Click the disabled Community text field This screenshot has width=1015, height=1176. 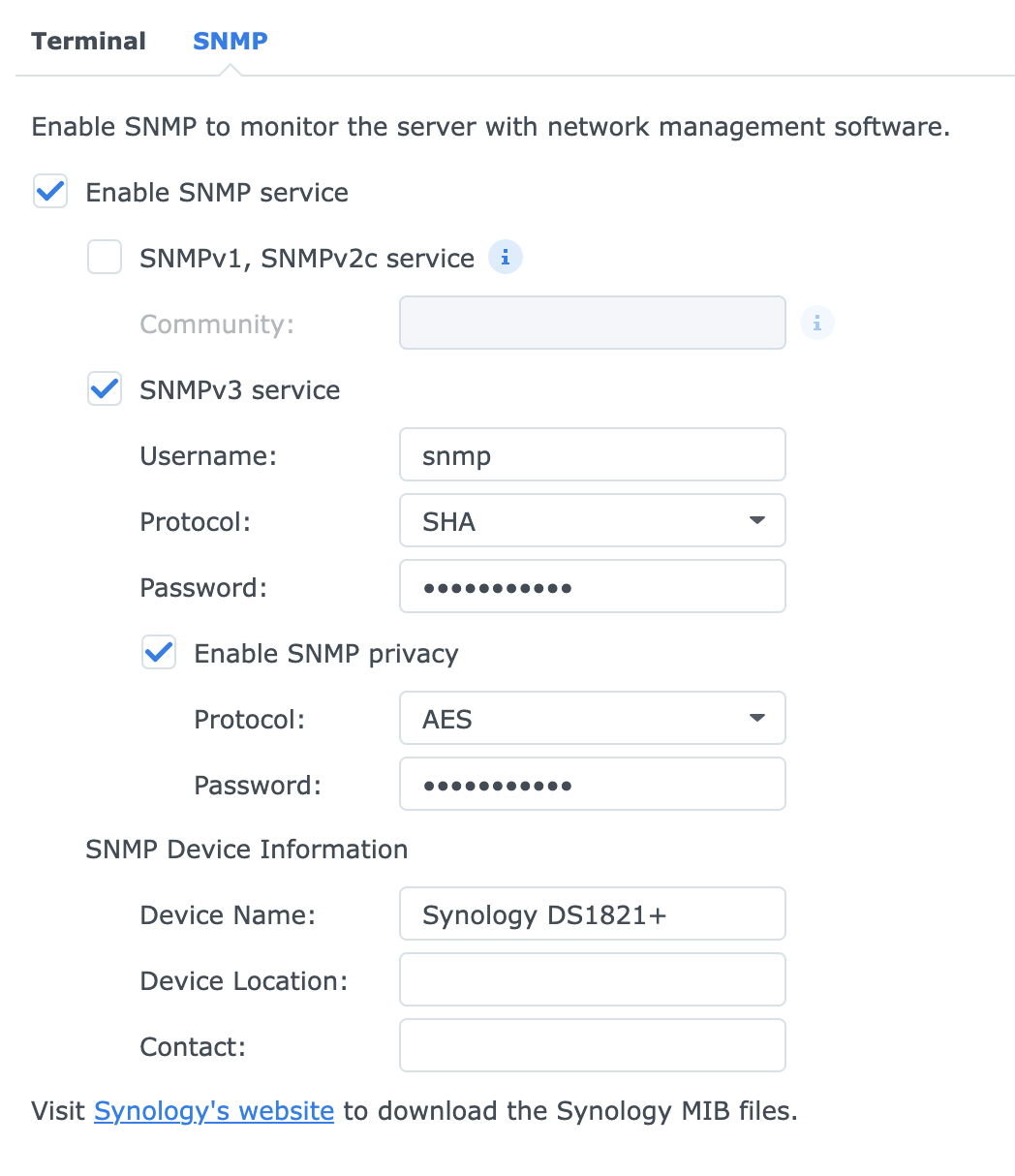(x=592, y=324)
